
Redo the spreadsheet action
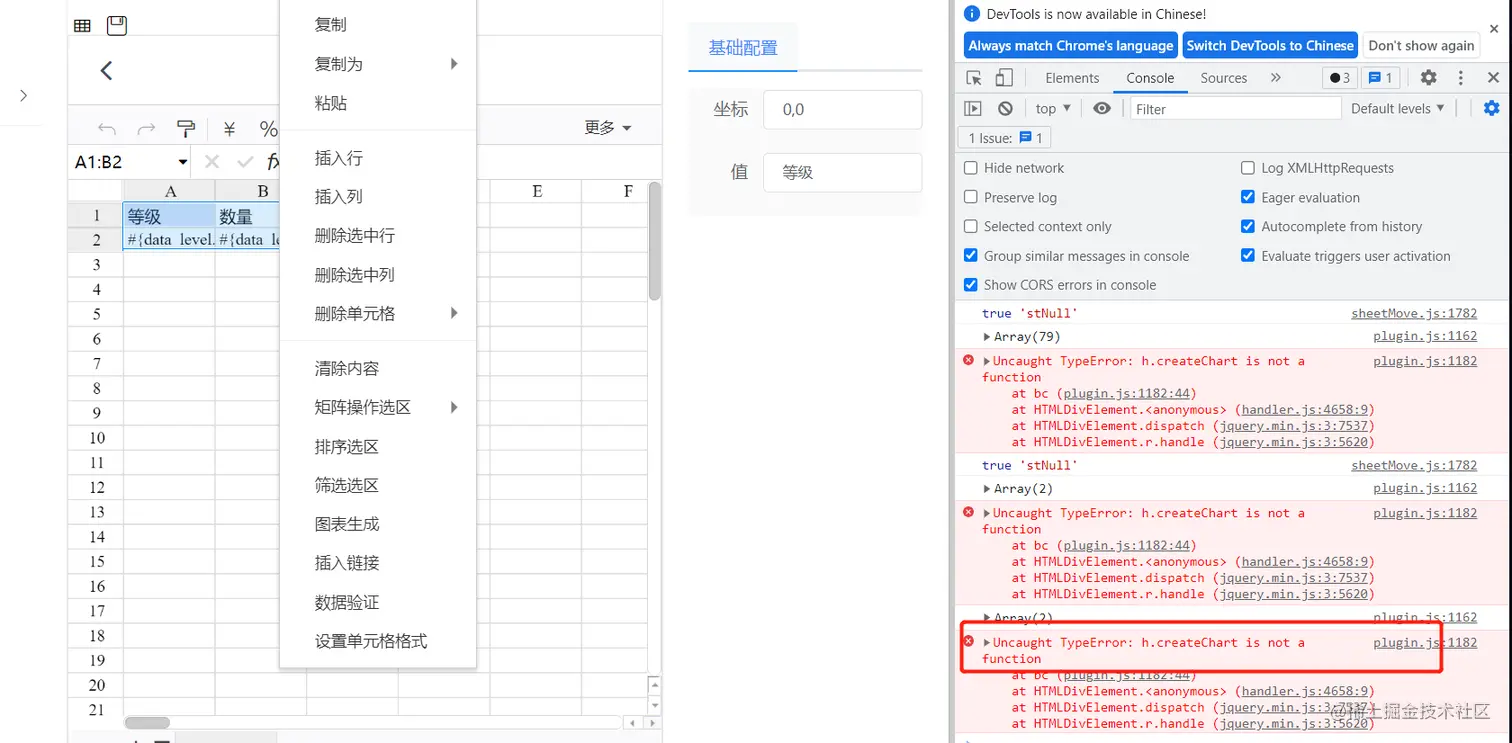click(146, 128)
